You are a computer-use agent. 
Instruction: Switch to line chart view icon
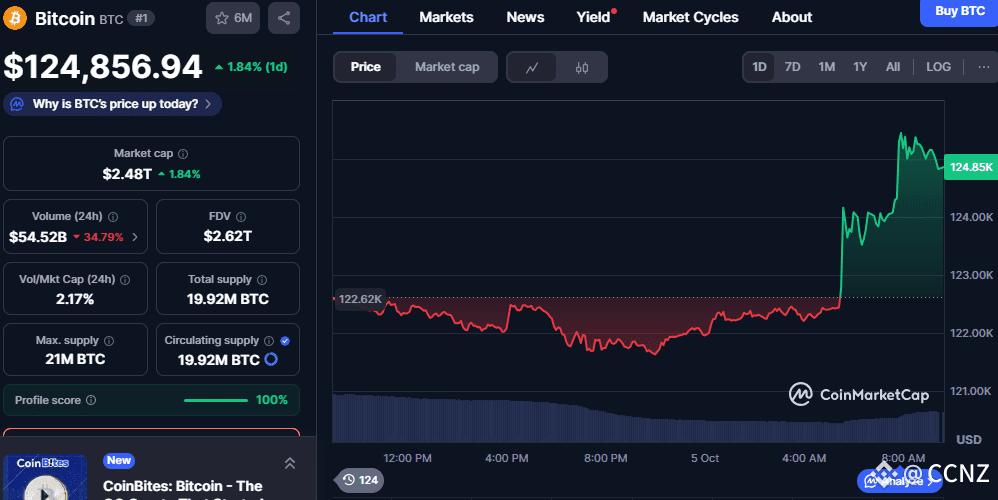tap(533, 67)
